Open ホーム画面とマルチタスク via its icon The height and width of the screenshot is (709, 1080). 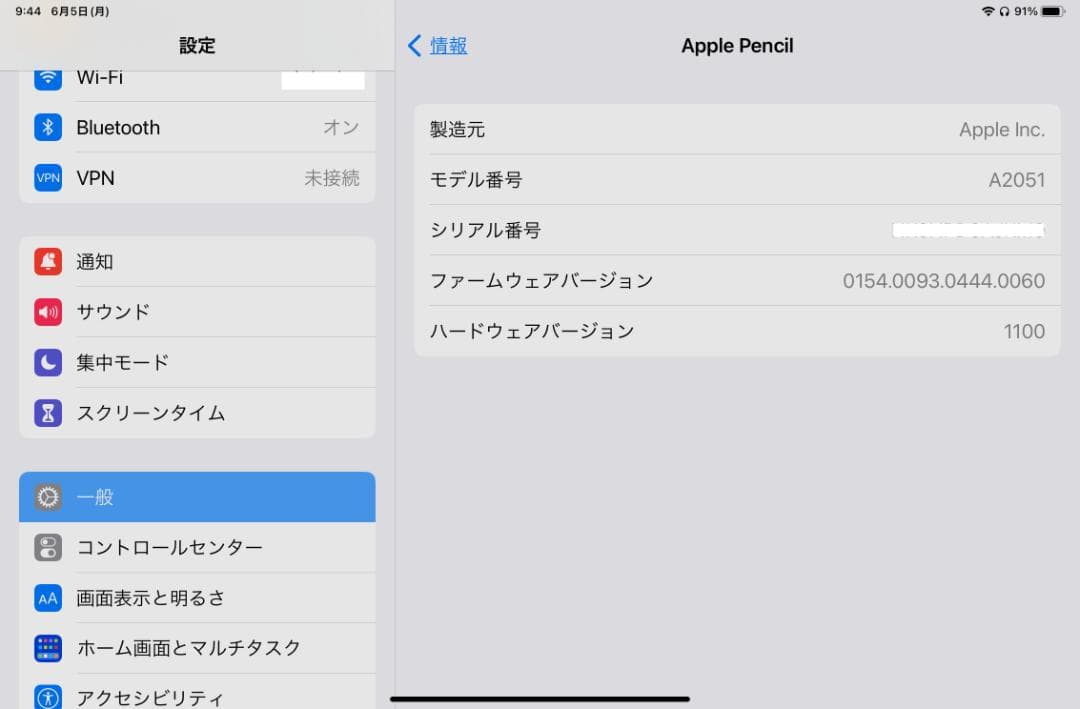click(x=47, y=647)
